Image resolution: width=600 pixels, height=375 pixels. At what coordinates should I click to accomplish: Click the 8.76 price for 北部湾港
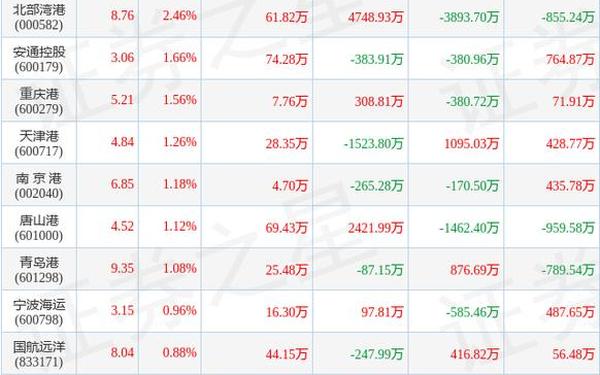click(122, 16)
